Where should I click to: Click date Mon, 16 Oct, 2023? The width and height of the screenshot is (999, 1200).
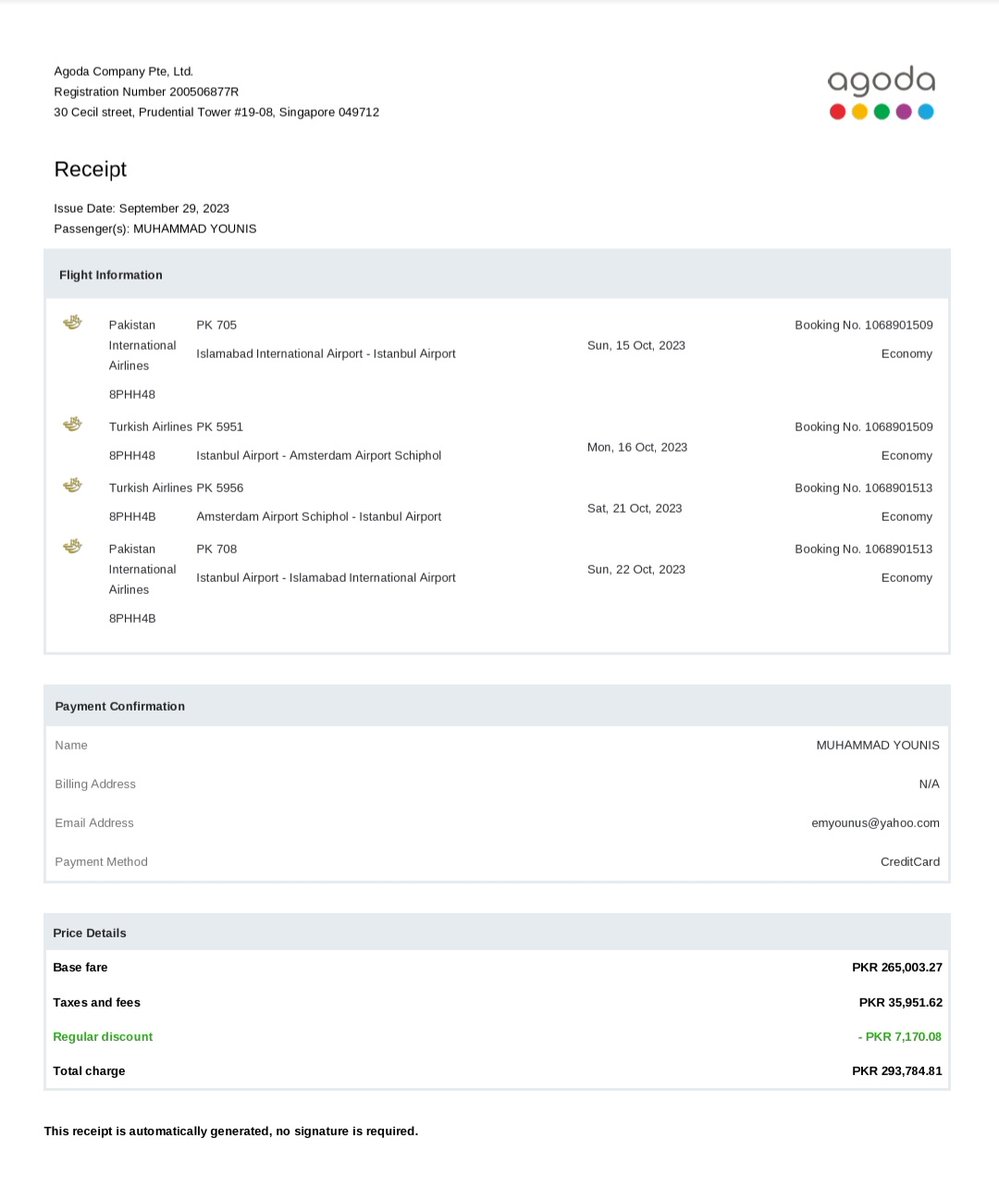pyautogui.click(x=637, y=447)
